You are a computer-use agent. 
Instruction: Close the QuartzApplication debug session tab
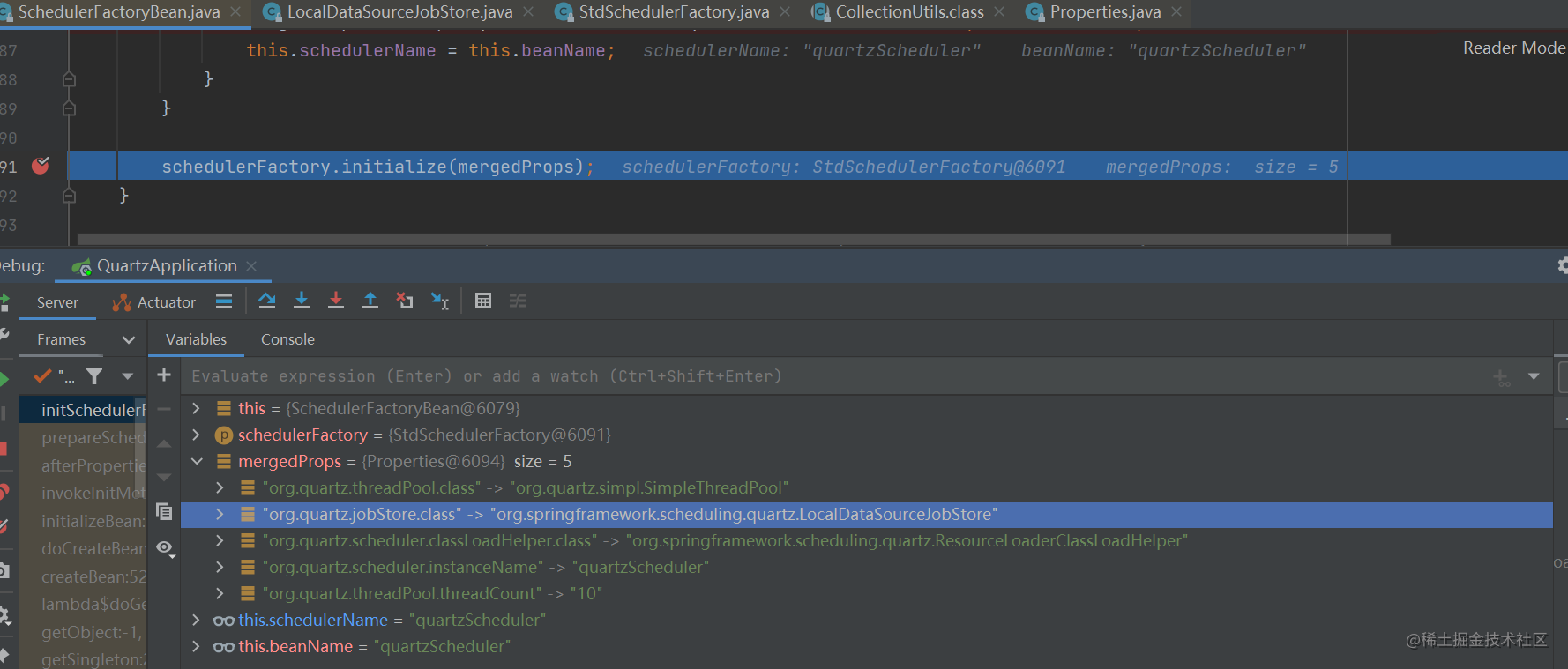pos(251,266)
